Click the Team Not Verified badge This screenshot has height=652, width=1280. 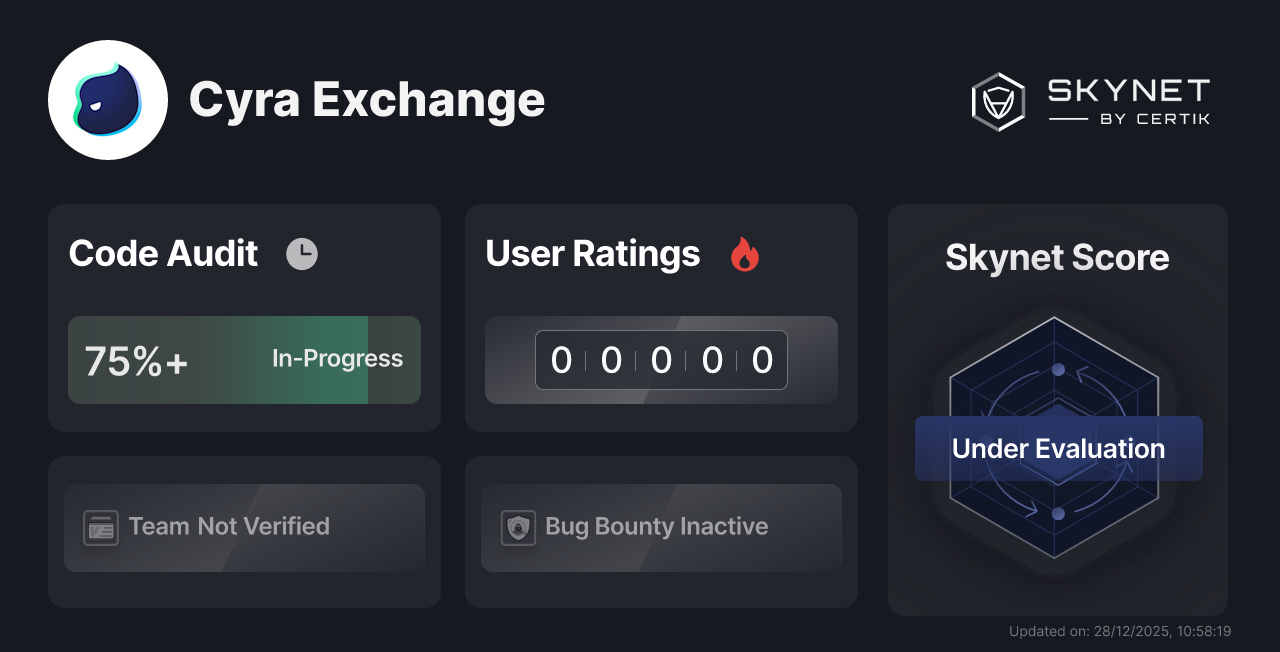coord(244,527)
